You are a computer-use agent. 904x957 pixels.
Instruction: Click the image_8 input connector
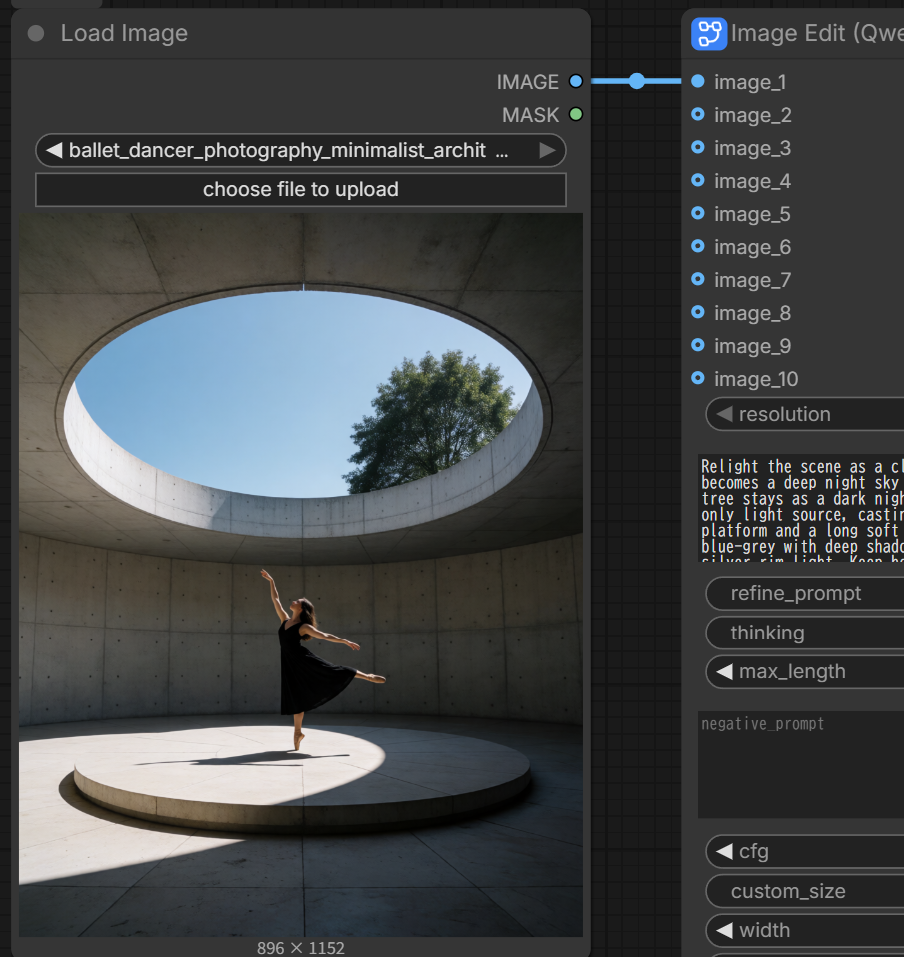[x=698, y=312]
